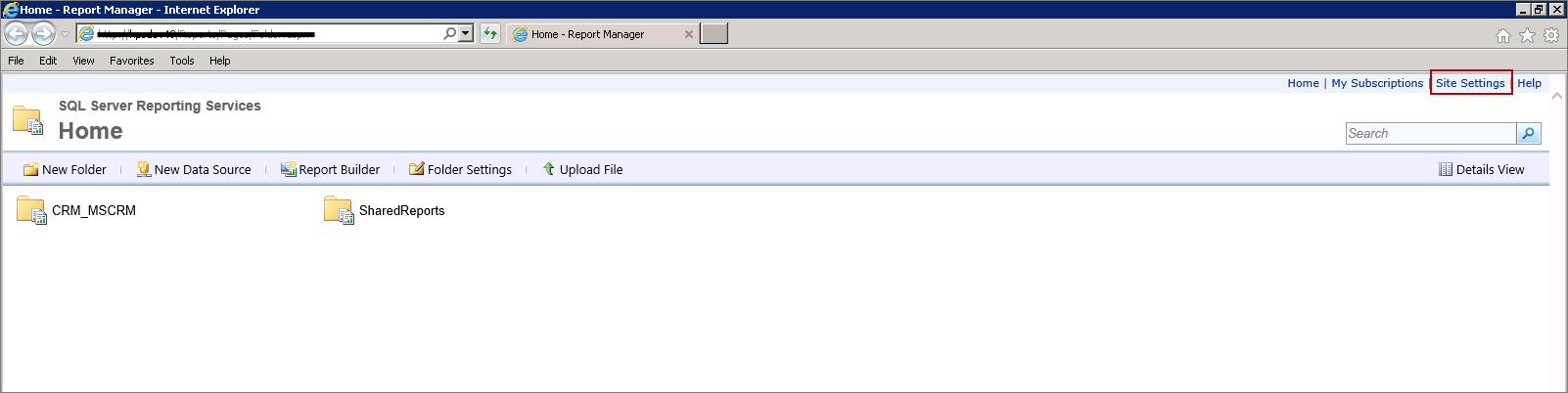Open the Edit menu
The image size is (1568, 393).
click(48, 61)
